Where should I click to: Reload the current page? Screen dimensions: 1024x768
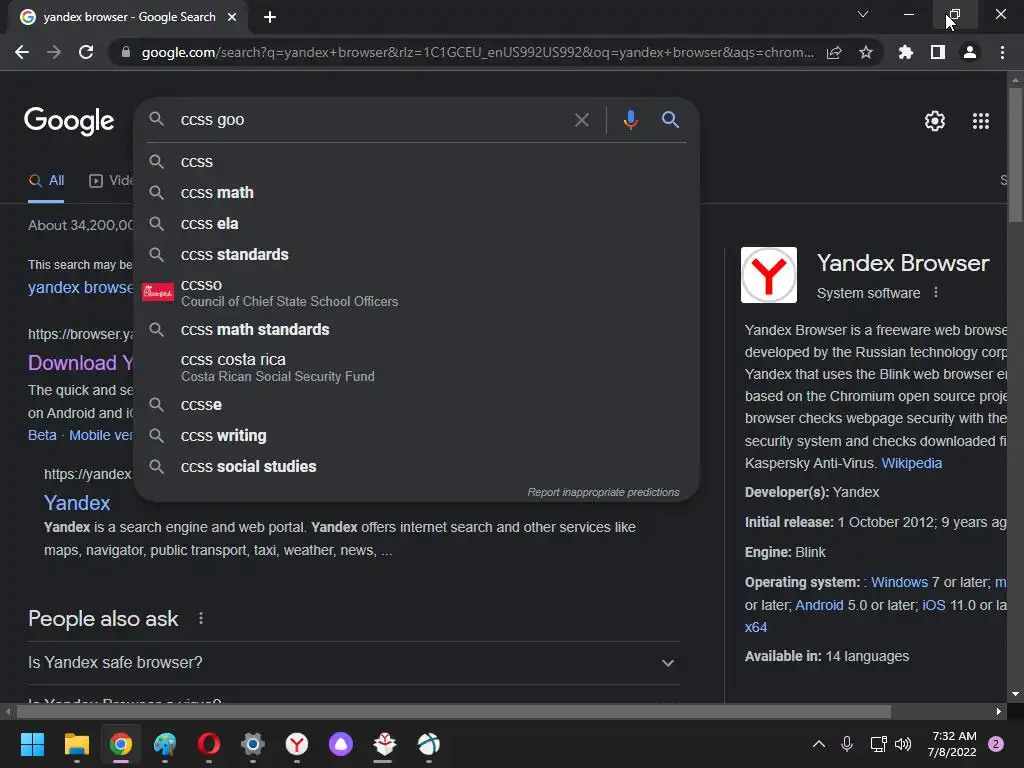tap(86, 52)
